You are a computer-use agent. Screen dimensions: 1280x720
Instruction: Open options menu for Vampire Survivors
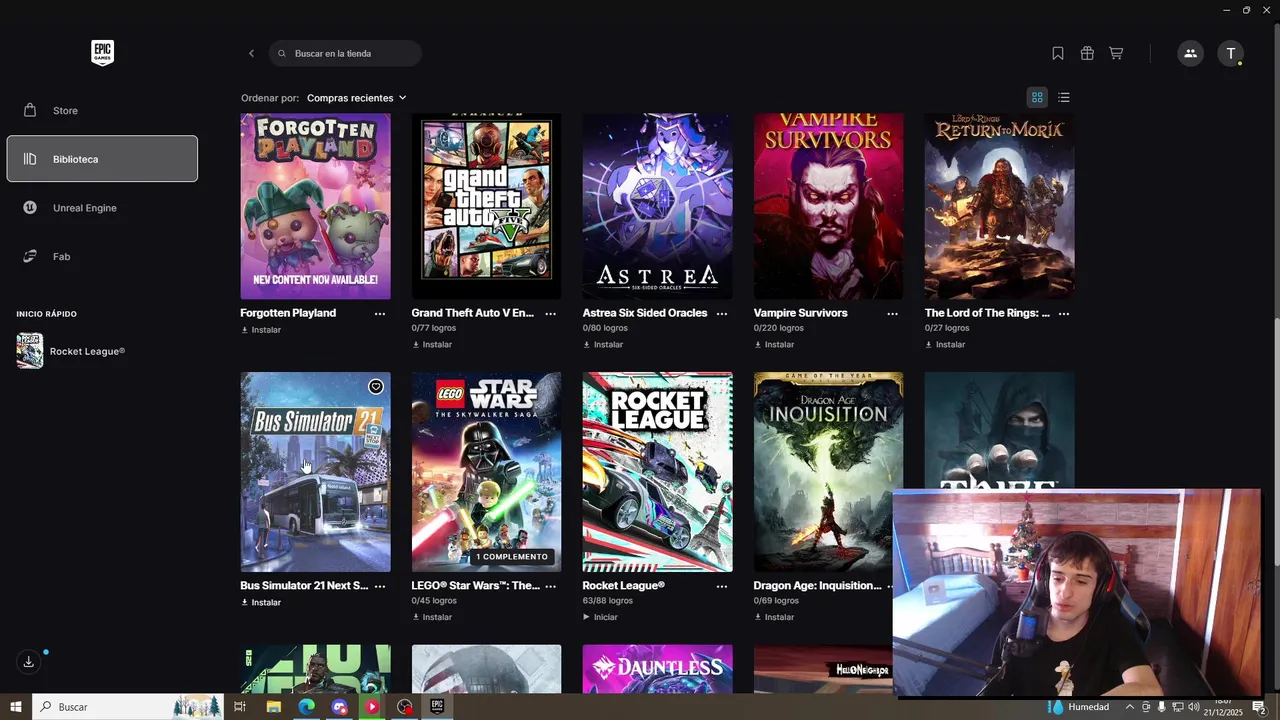[893, 313]
